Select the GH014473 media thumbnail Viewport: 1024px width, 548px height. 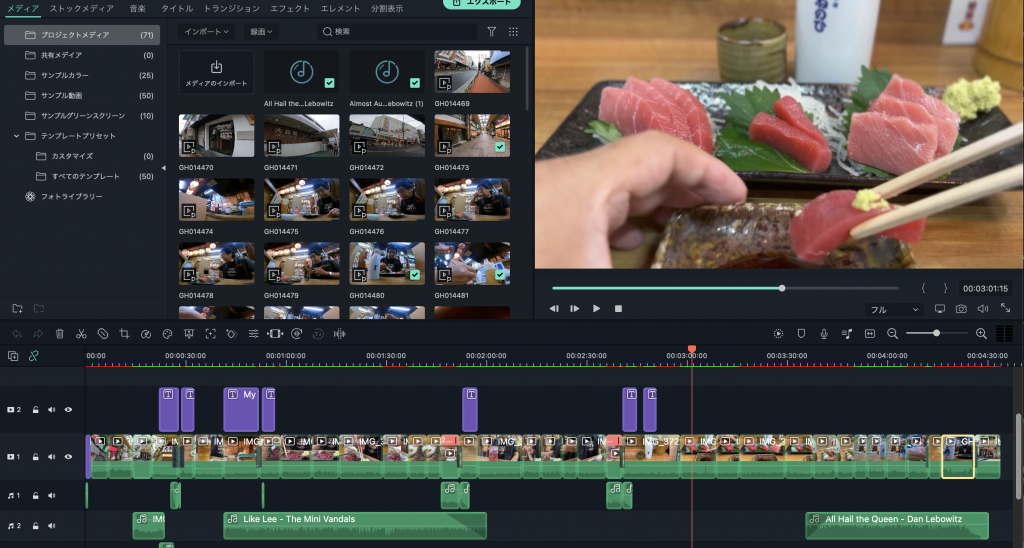tap(472, 135)
